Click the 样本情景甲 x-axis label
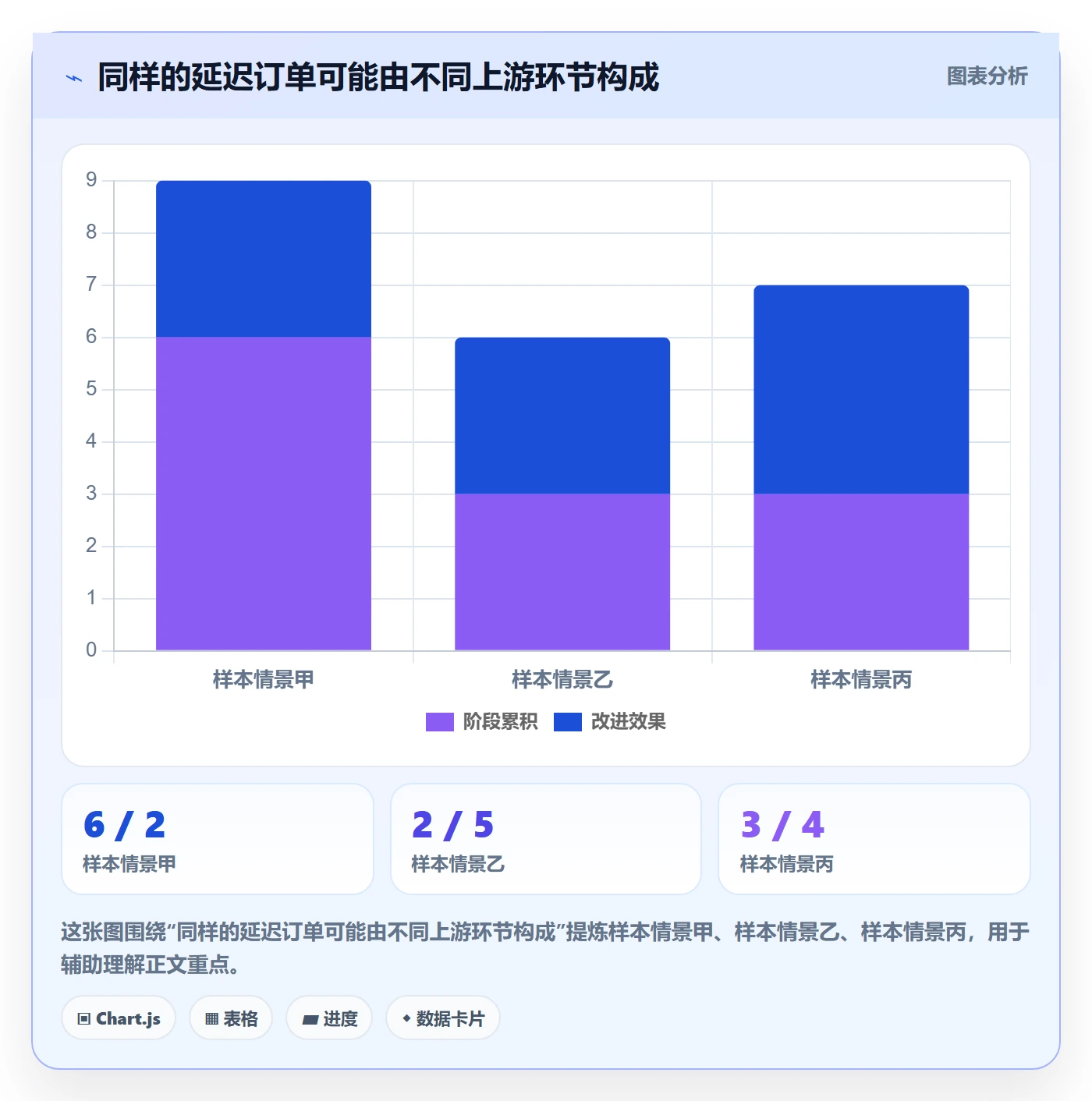 tap(264, 680)
